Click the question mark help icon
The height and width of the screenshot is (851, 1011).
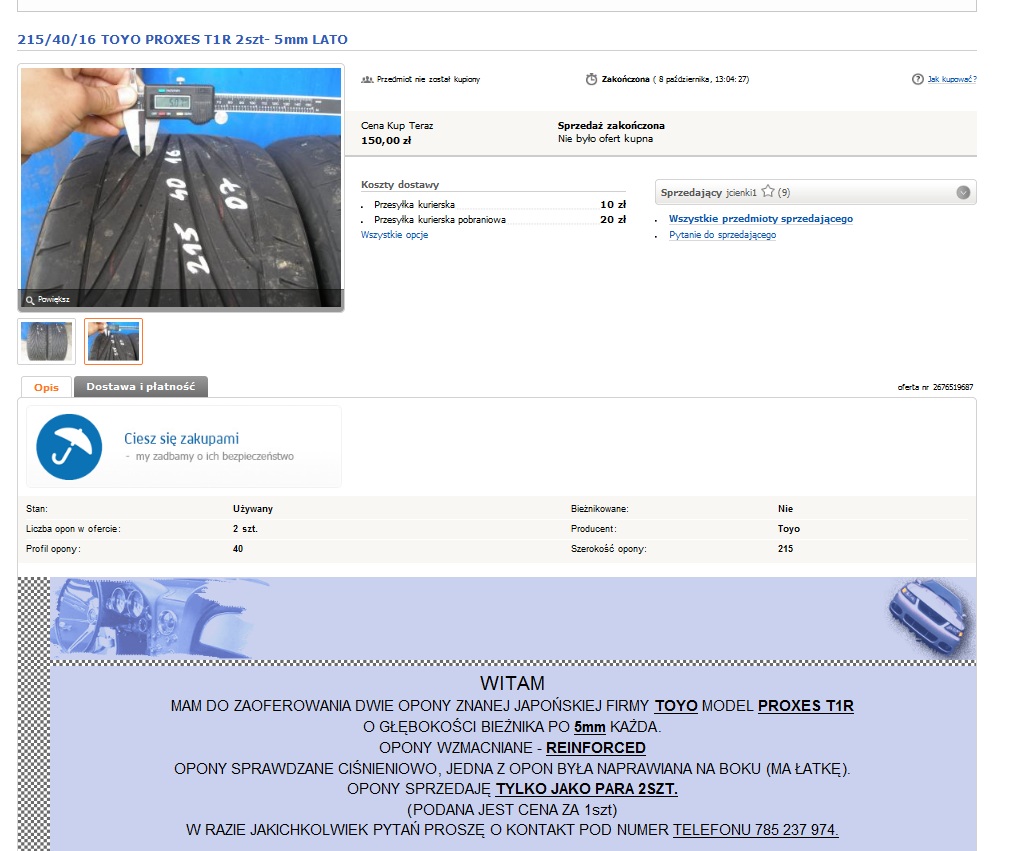coord(917,79)
